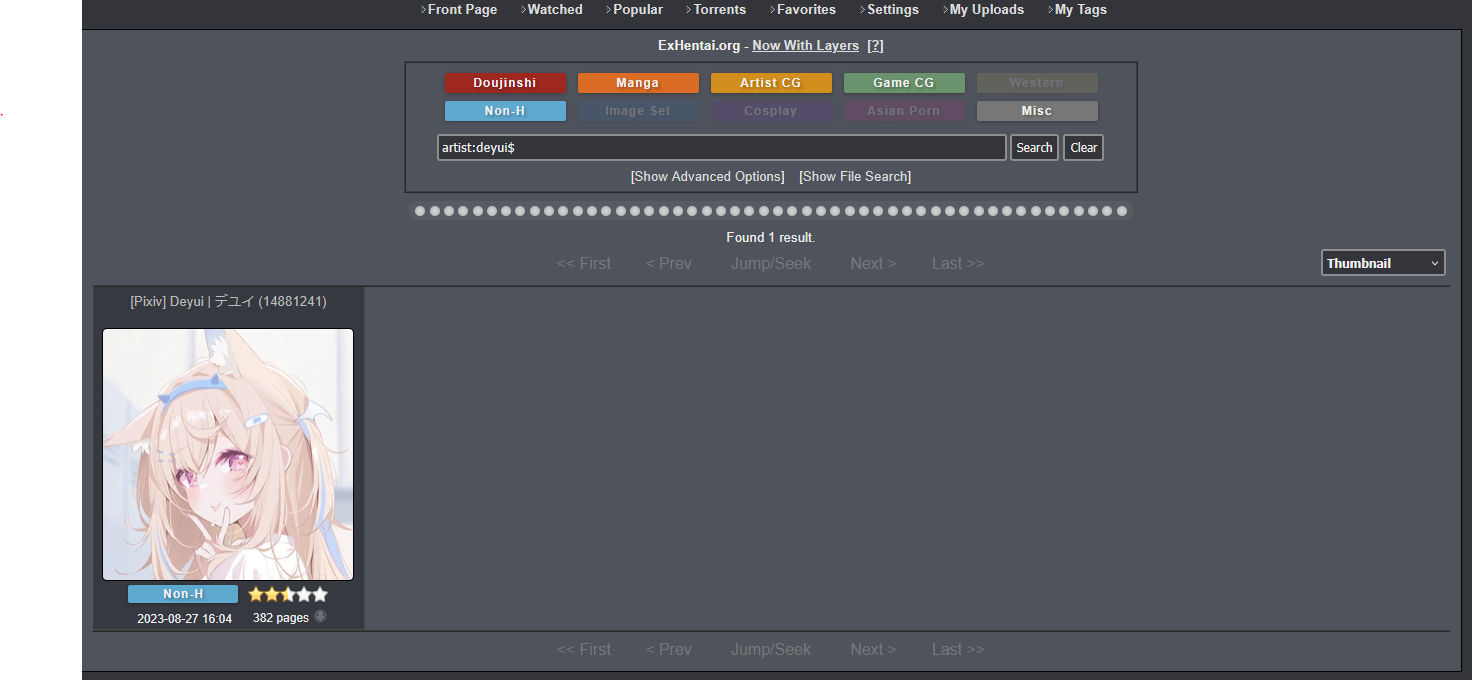This screenshot has width=1472, height=680.
Task: Click the 2023-08-27 16:04 date text
Action: 184,619
